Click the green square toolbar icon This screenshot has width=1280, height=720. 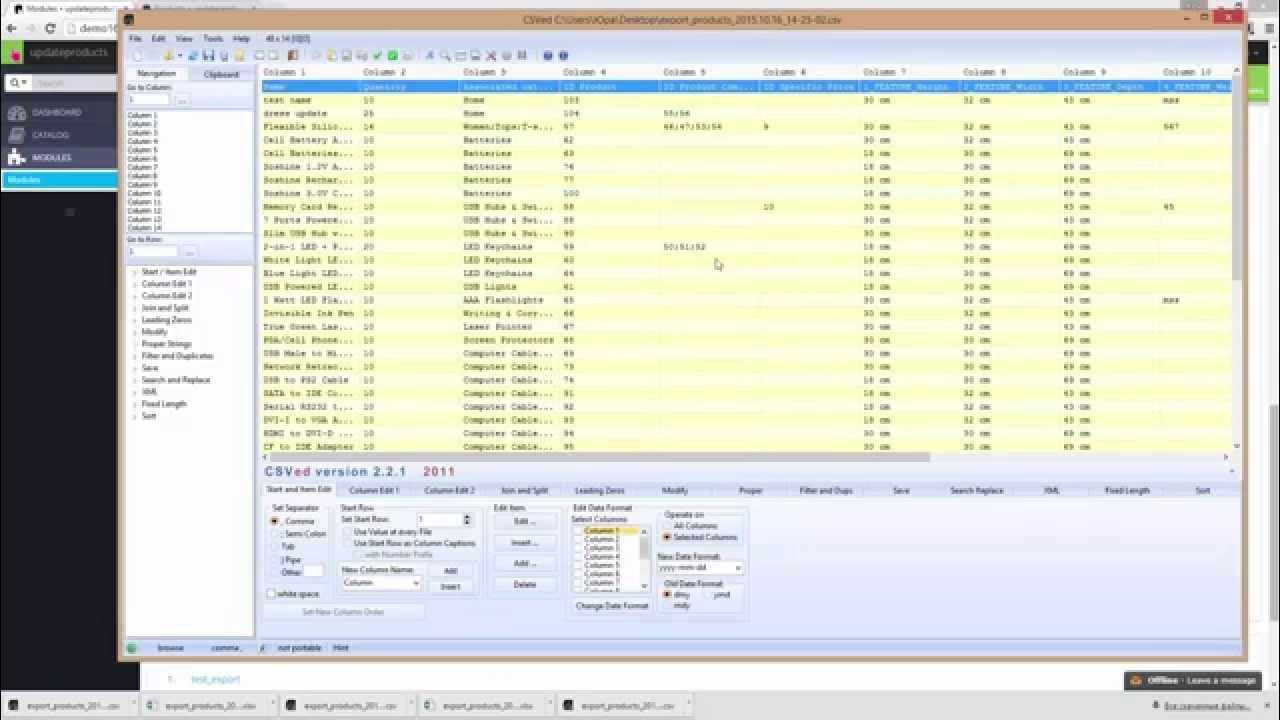pos(392,55)
